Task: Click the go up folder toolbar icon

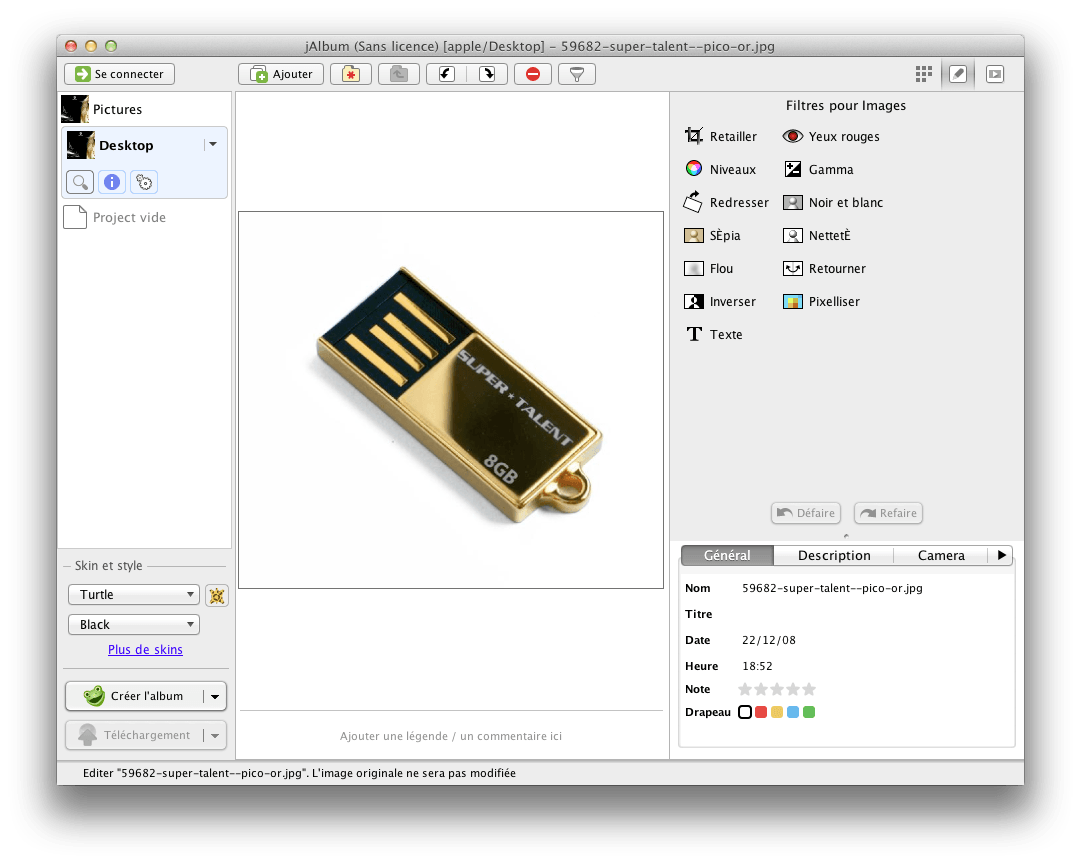Action: tap(399, 74)
